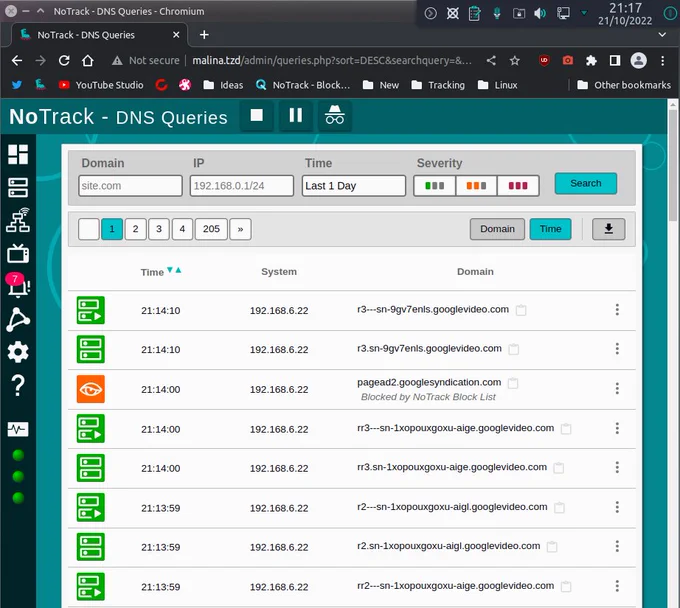This screenshot has height=608, width=680.
Task: Open Help question mark in sidebar
Action: pyautogui.click(x=18, y=385)
